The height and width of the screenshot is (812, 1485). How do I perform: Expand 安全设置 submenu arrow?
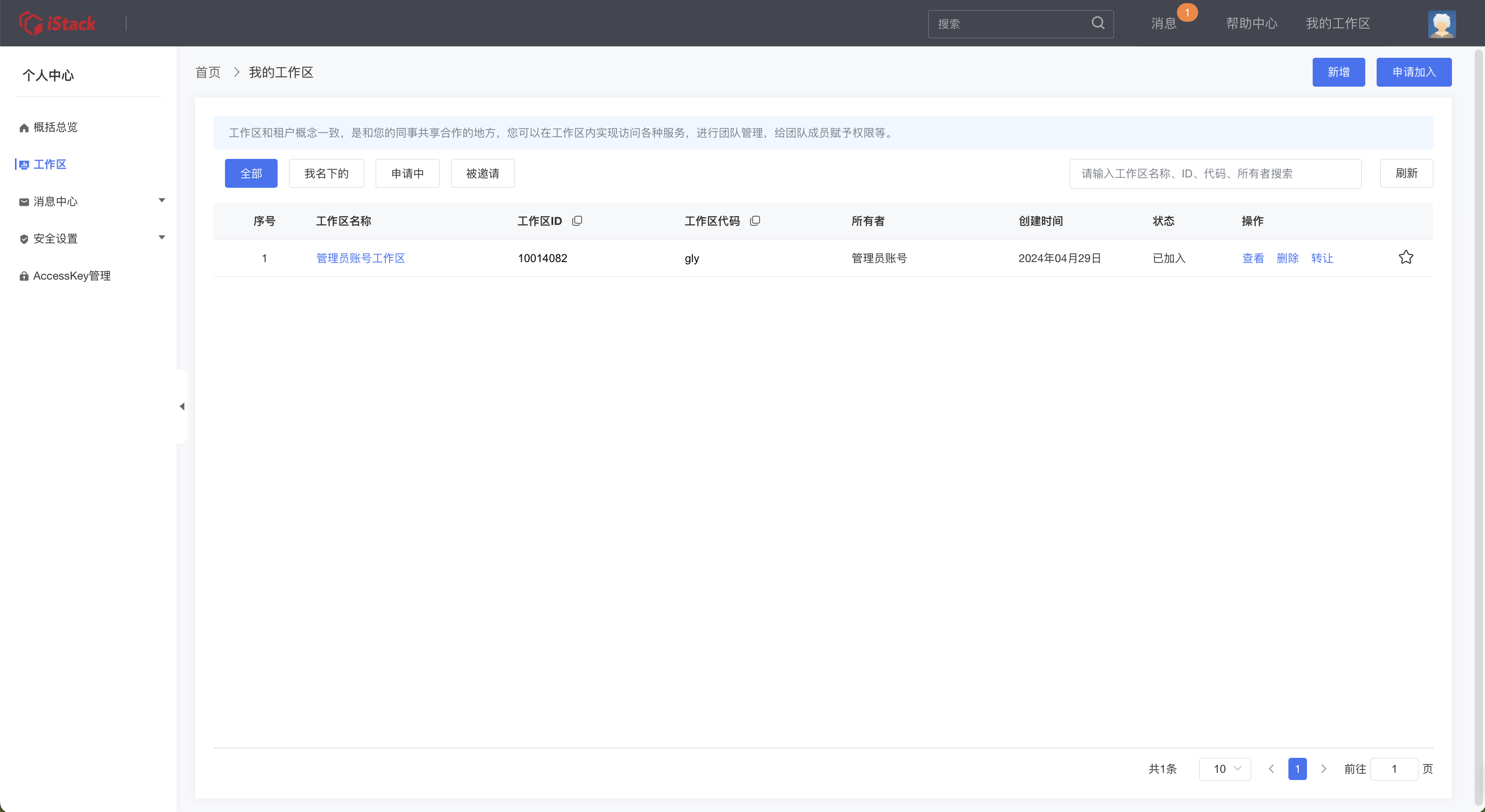tap(162, 237)
